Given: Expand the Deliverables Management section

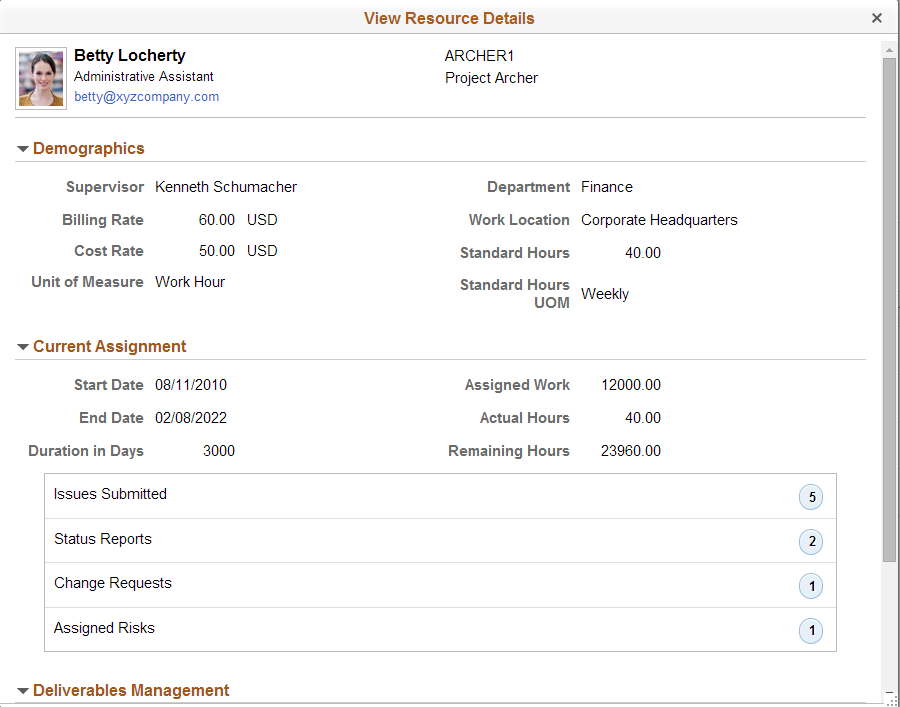Looking at the screenshot, I should [x=22, y=690].
